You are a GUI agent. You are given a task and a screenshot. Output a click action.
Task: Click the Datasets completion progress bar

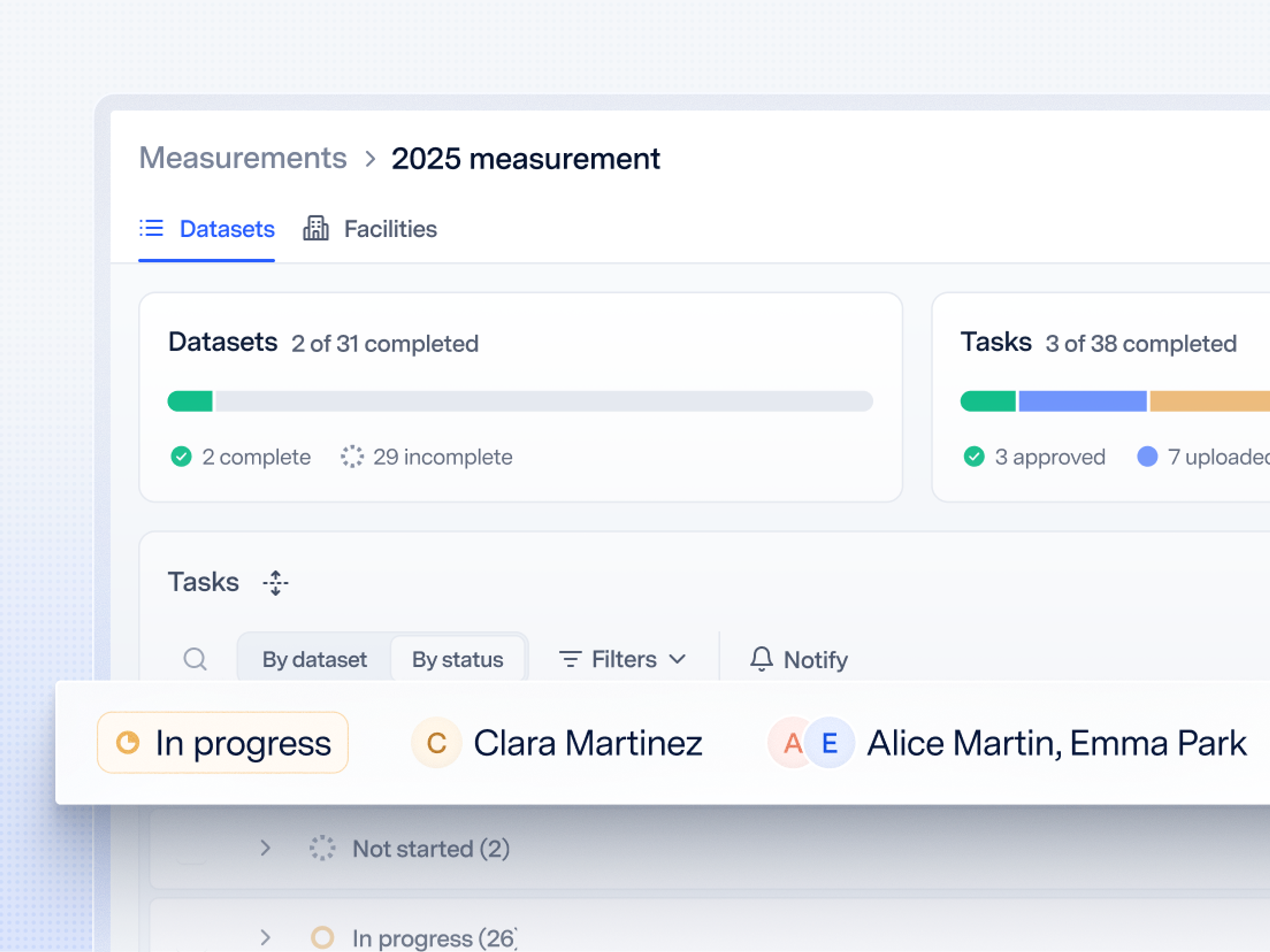pyautogui.click(x=520, y=401)
